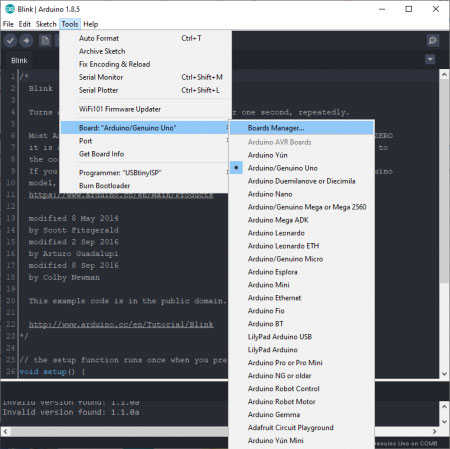Open Boards Manager...
This screenshot has width=450, height=449.
click(302, 128)
